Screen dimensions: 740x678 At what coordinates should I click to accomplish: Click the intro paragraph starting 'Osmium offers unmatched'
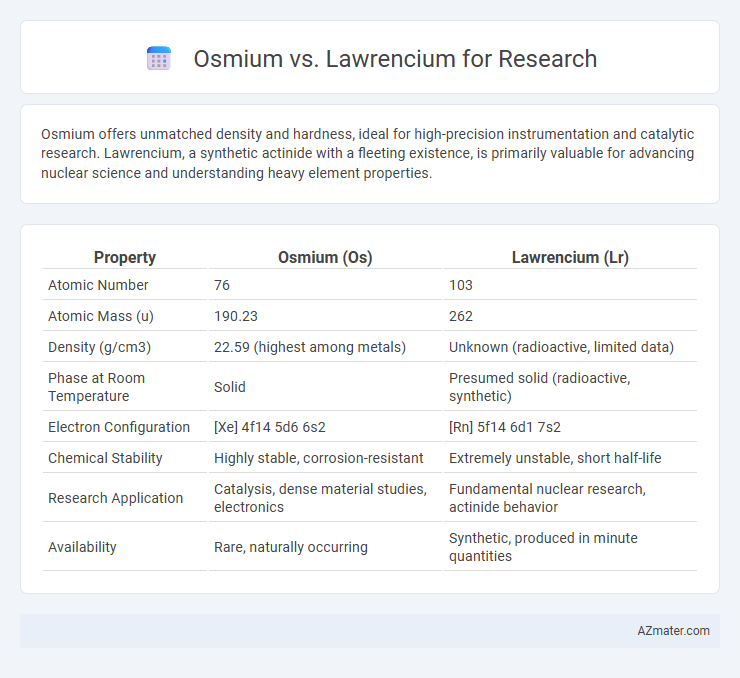367,153
